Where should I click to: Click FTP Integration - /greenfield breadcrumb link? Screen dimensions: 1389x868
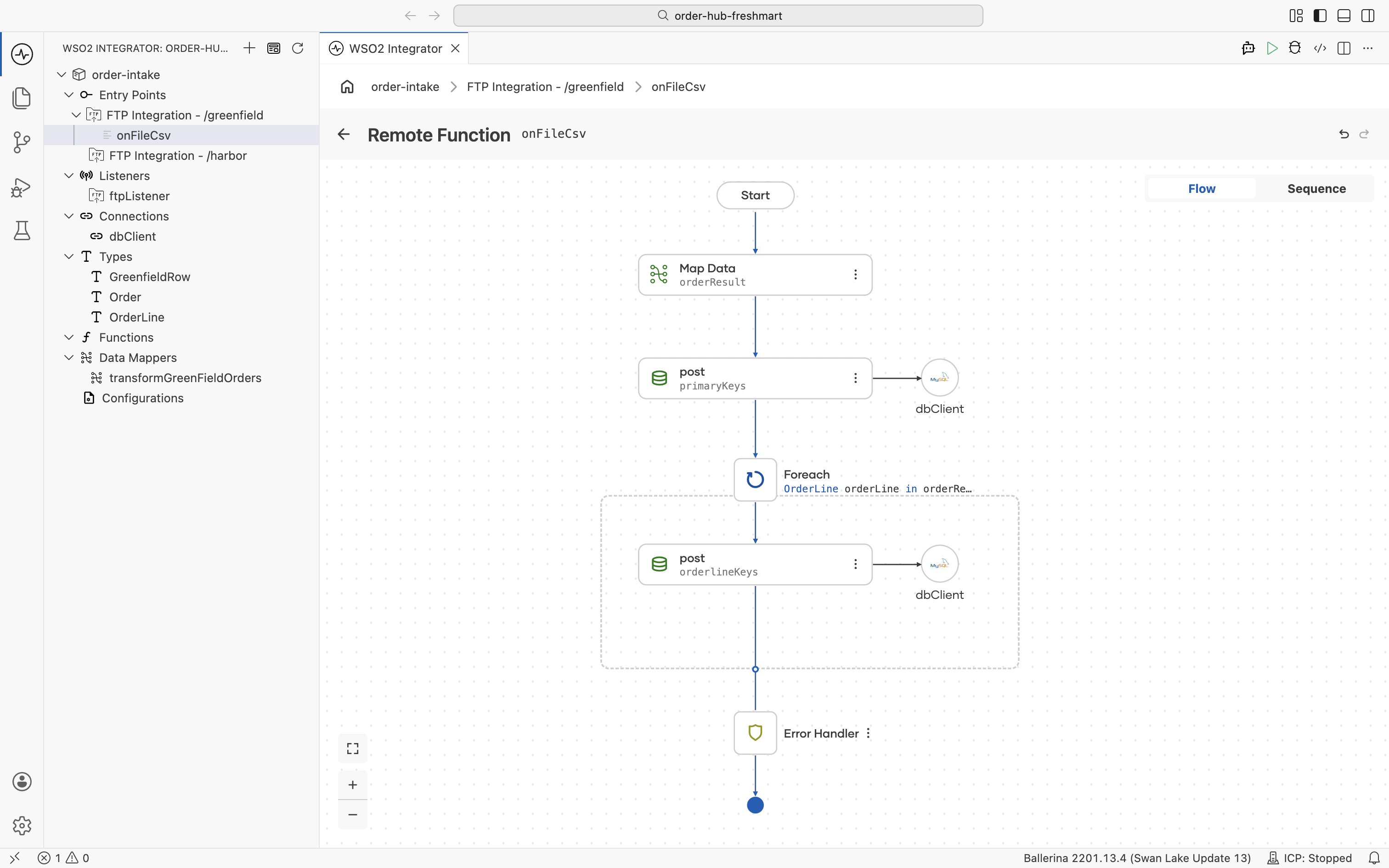tap(545, 87)
